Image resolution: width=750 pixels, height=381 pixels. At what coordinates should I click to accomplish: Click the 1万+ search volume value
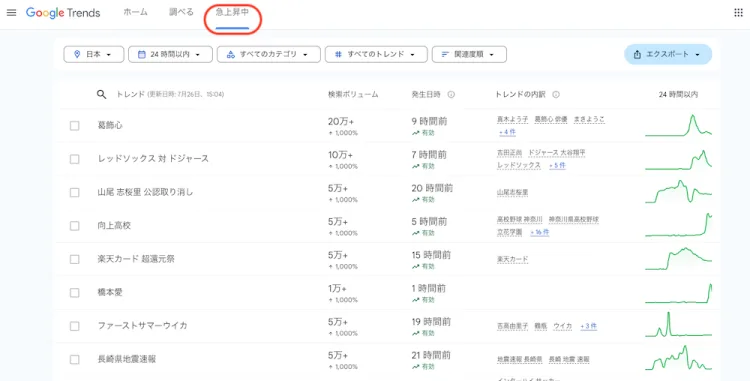pyautogui.click(x=337, y=289)
